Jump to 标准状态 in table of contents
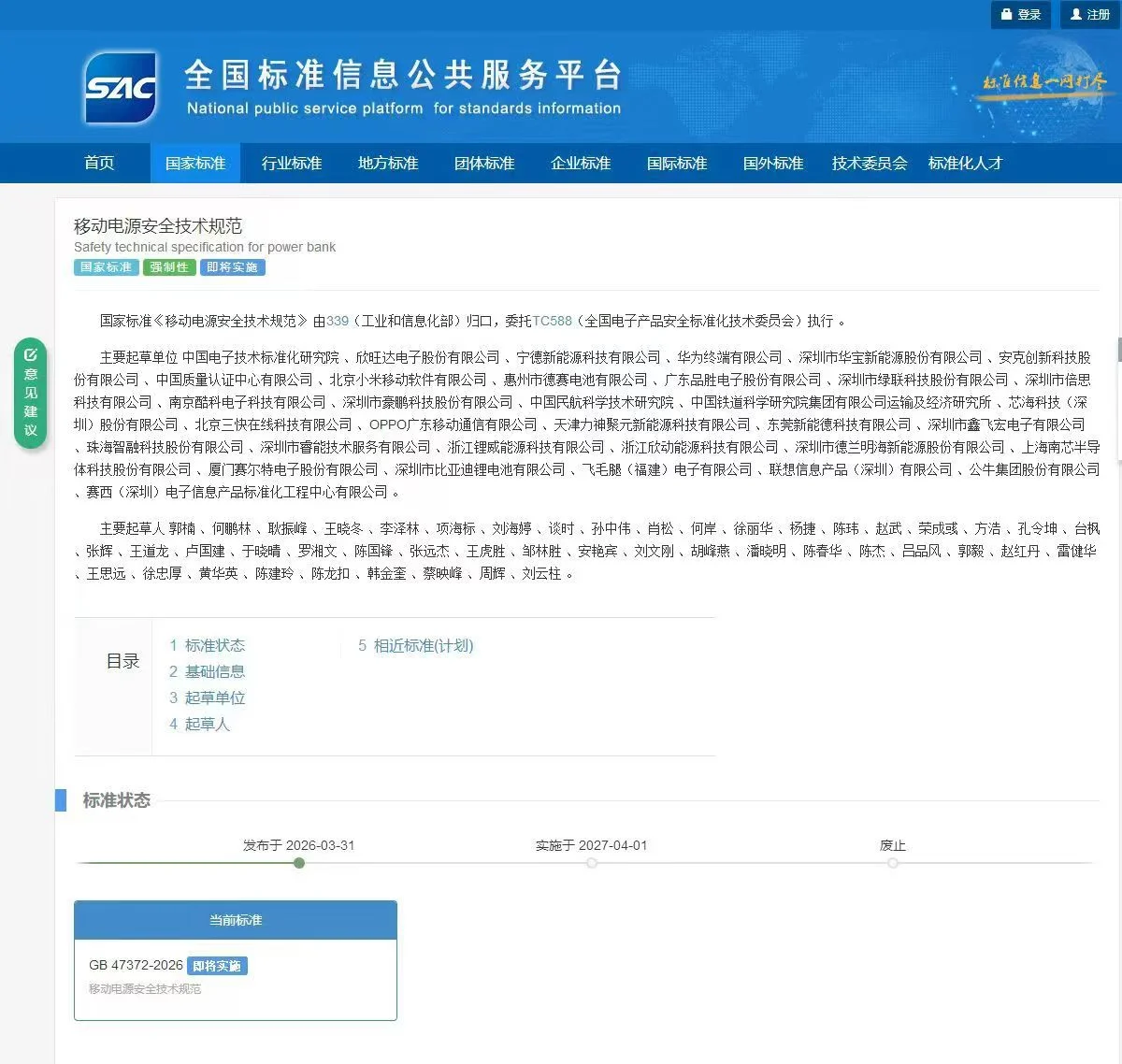1122x1064 pixels. coord(214,646)
